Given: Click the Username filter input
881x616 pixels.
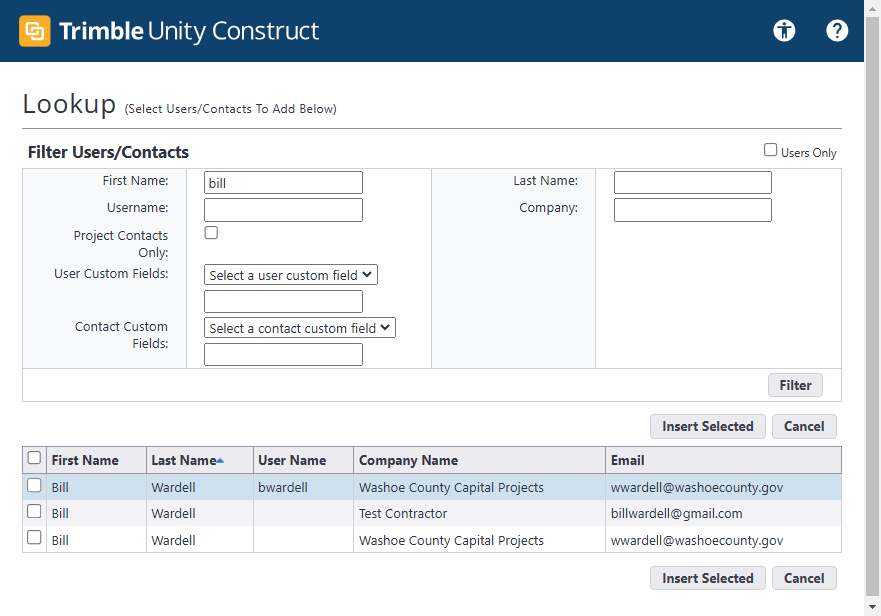Looking at the screenshot, I should tap(283, 210).
